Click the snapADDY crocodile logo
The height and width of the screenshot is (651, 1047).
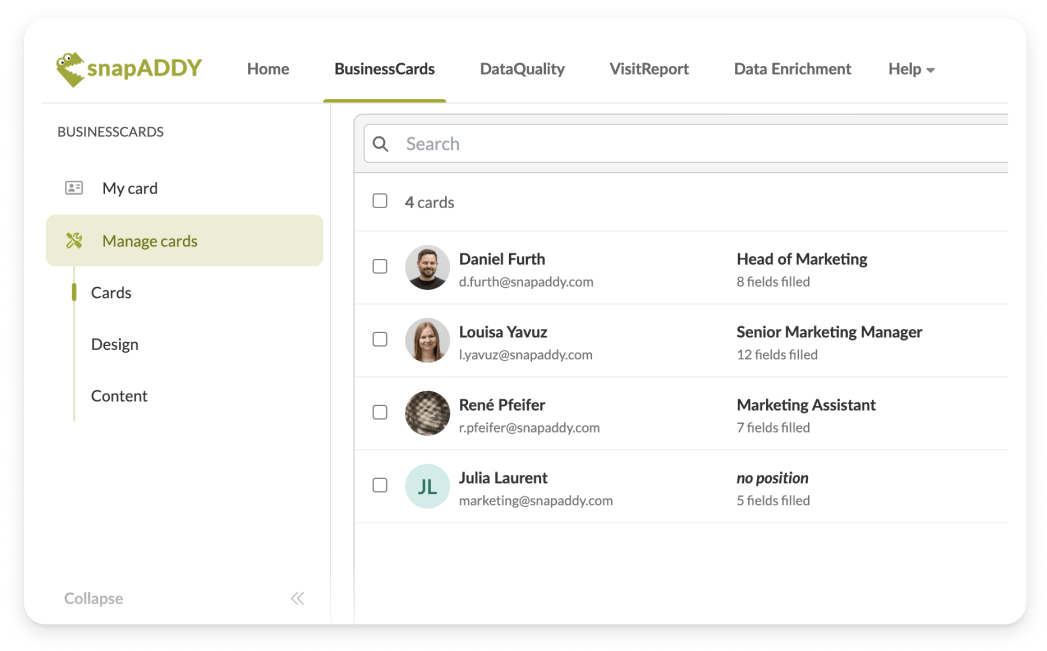click(129, 69)
